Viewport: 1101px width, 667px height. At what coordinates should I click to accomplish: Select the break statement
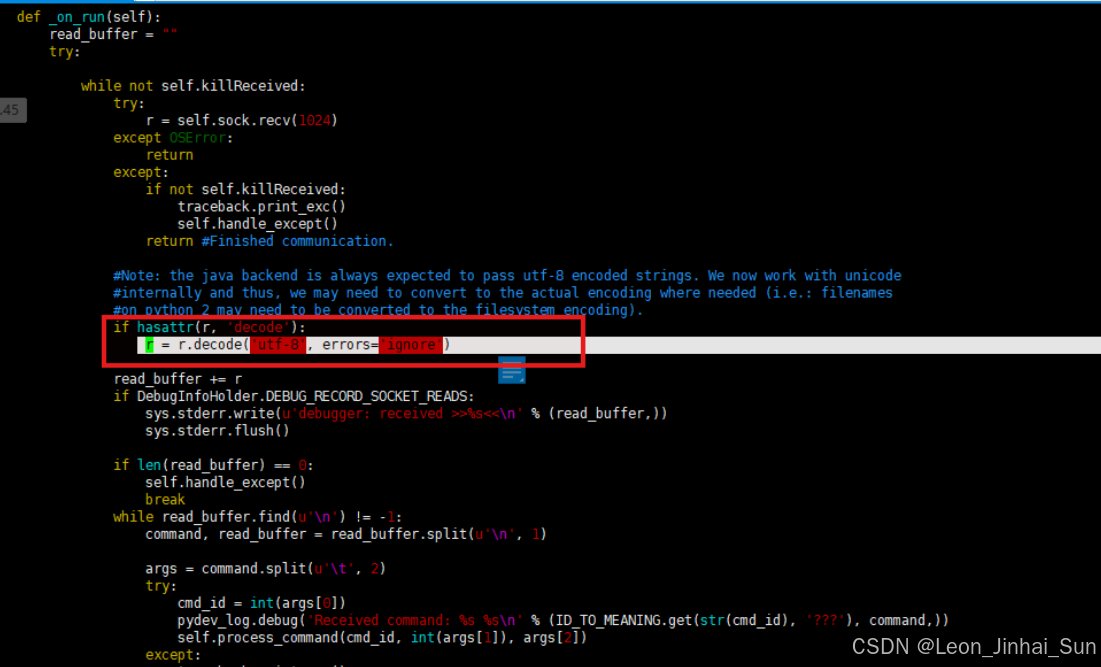166,499
